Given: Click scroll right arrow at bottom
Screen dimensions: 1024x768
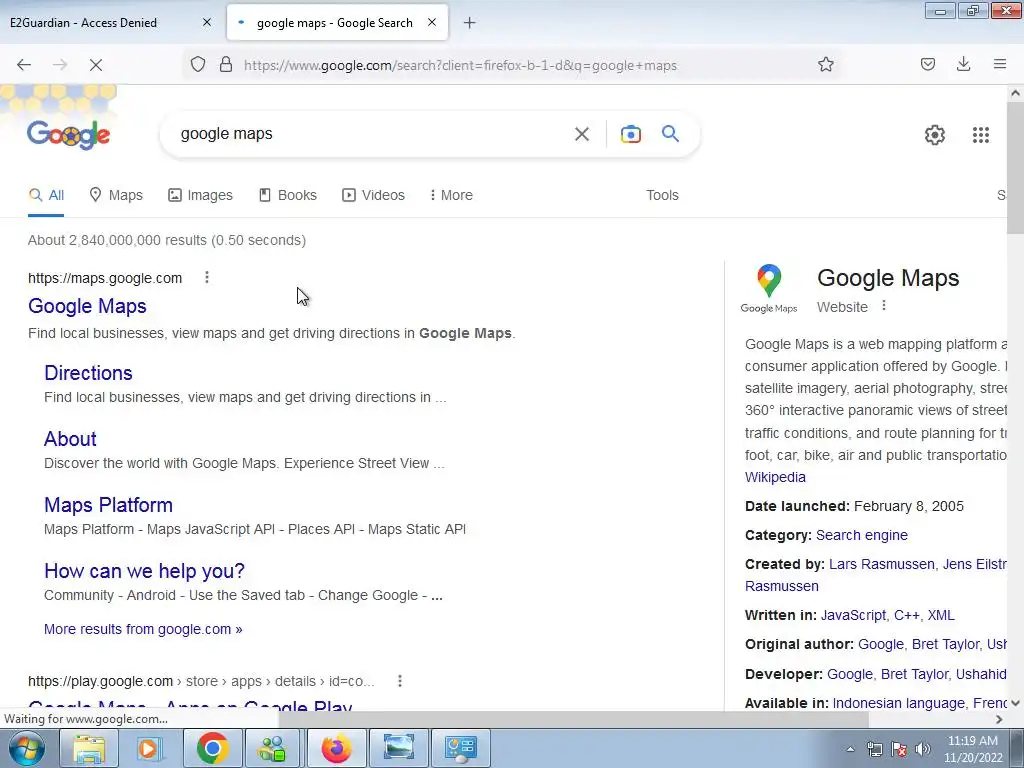Looking at the screenshot, I should pos(999,719).
